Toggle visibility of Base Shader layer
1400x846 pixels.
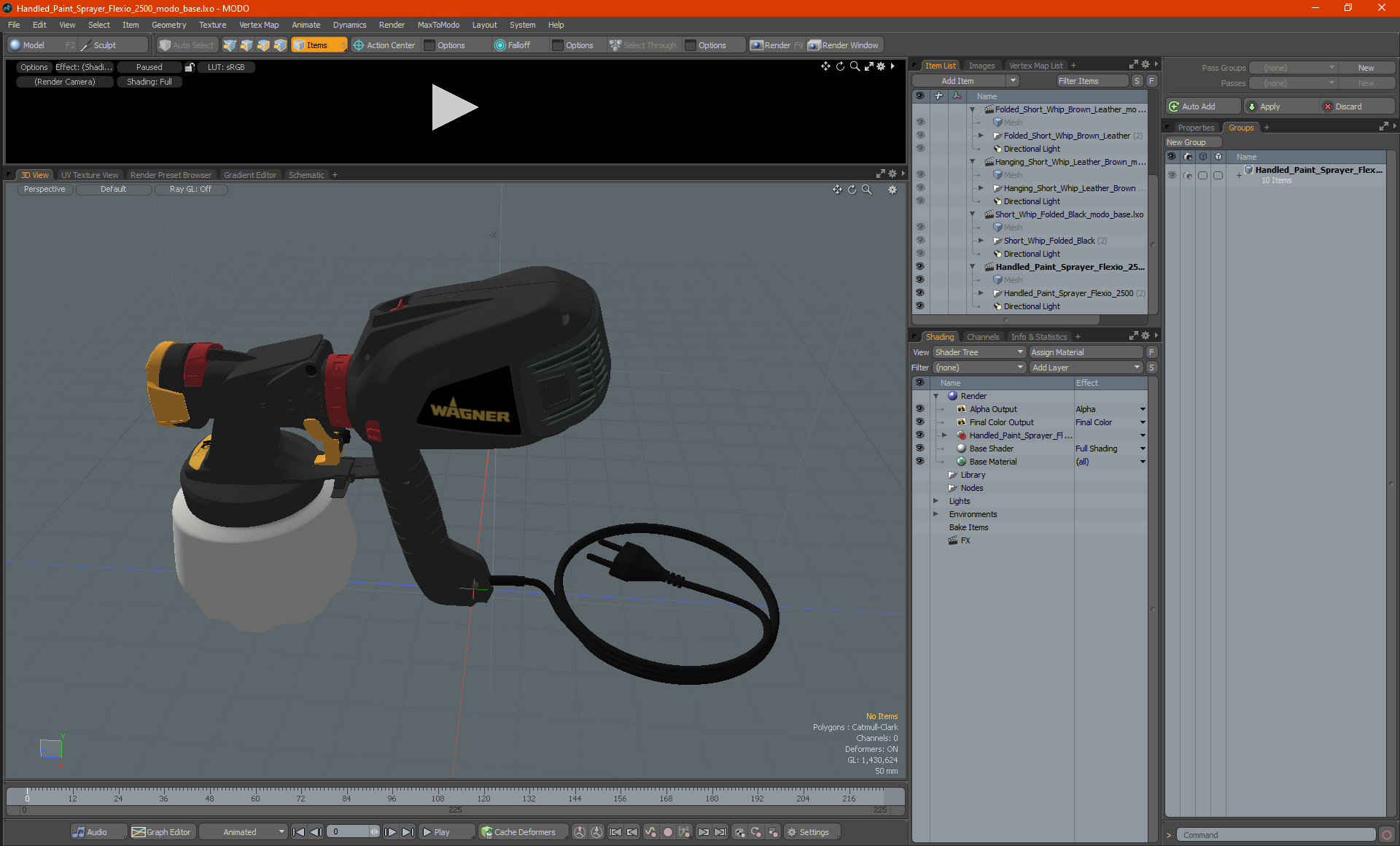(920, 449)
